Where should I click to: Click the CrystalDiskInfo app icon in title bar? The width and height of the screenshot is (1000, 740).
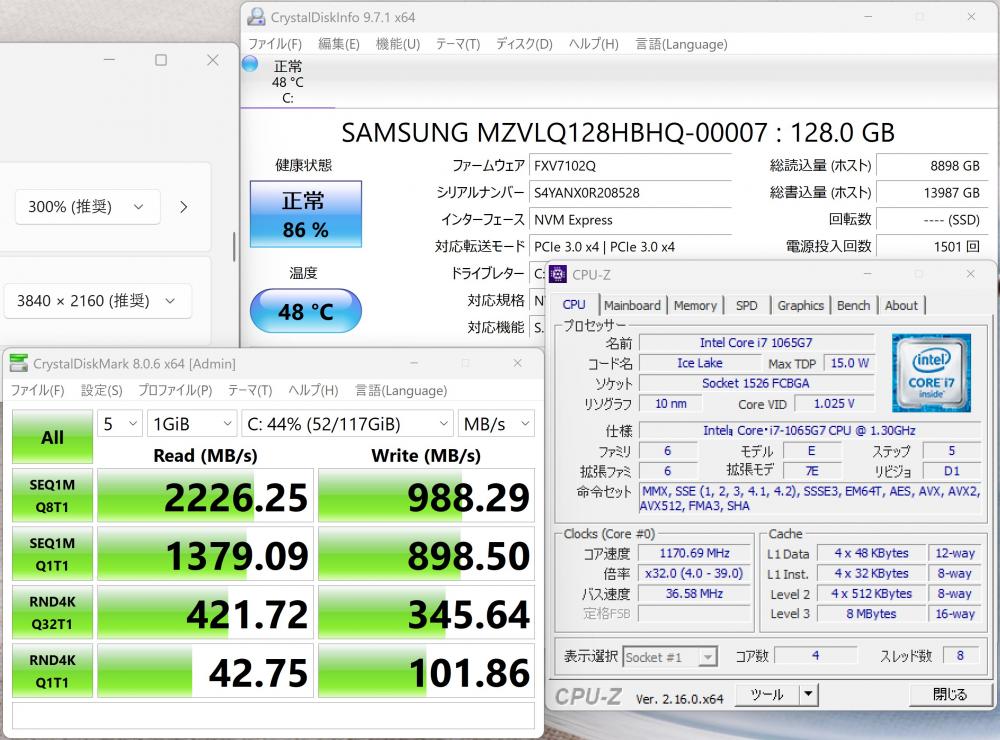click(x=257, y=17)
